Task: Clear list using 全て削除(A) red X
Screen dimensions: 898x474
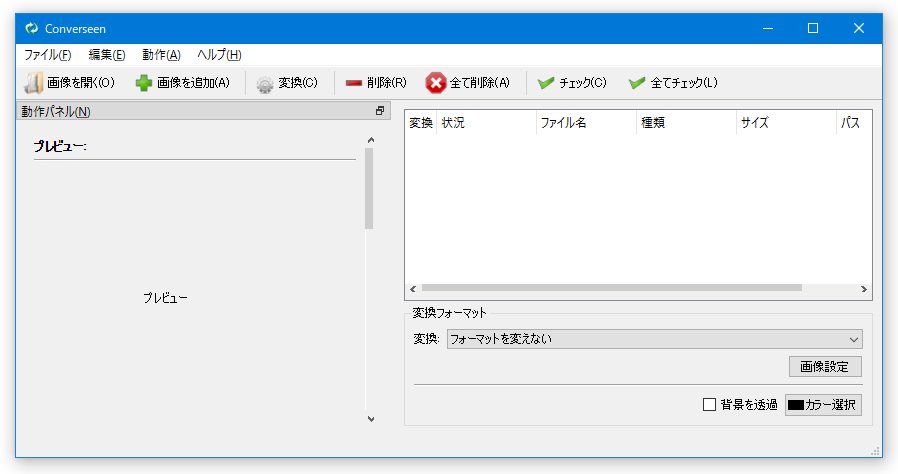Action: coord(467,83)
